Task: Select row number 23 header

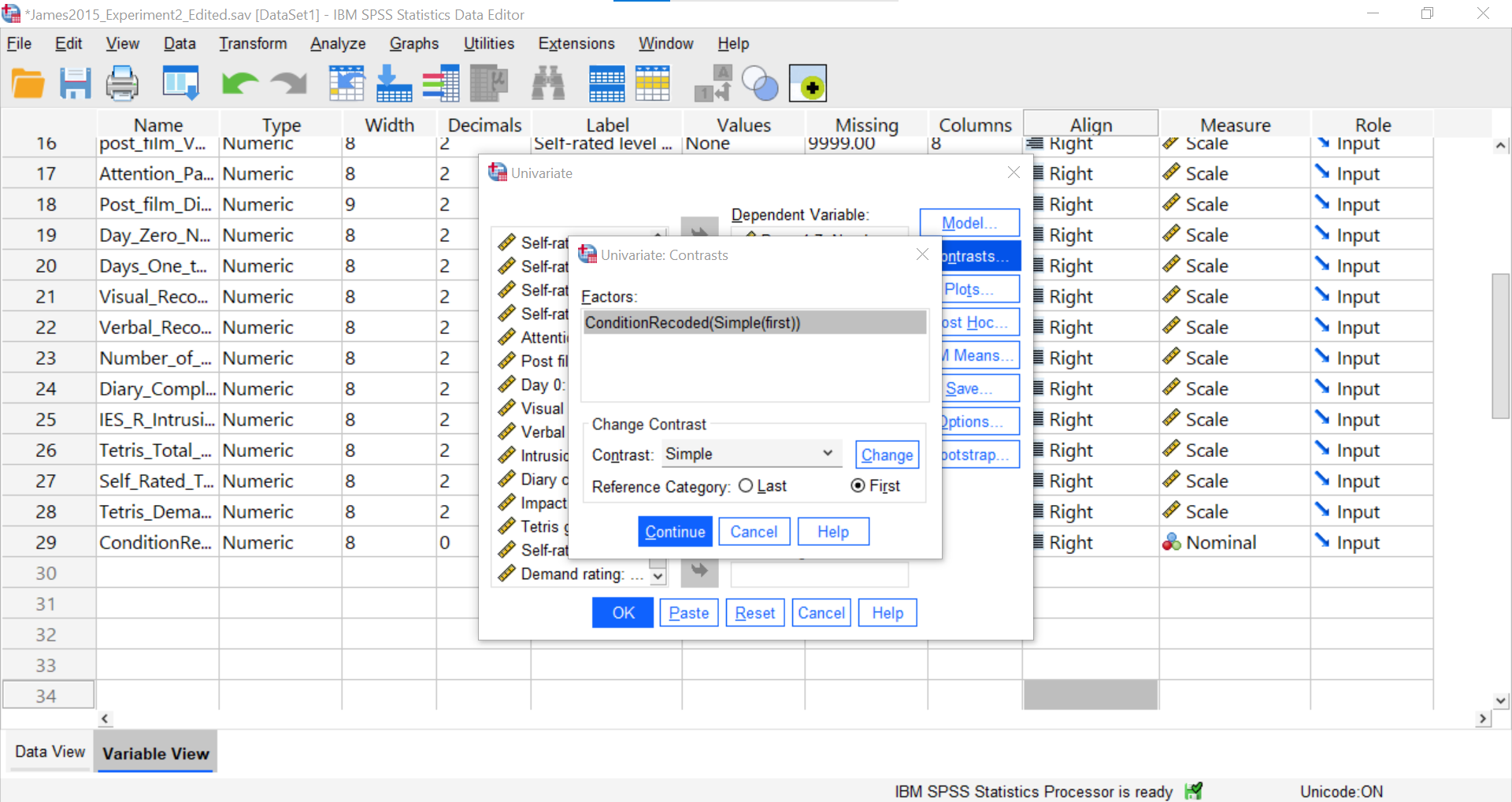Action: [x=47, y=358]
